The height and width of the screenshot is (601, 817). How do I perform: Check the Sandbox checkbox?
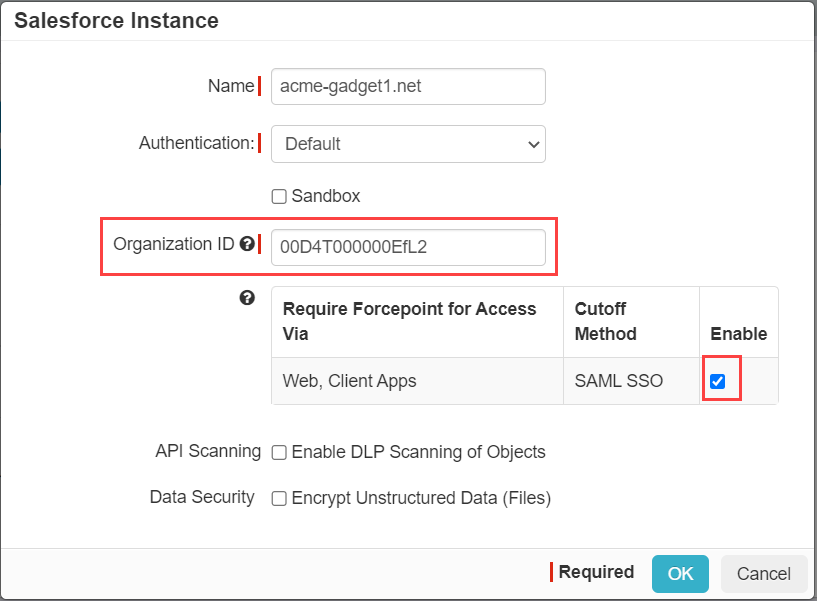[278, 195]
